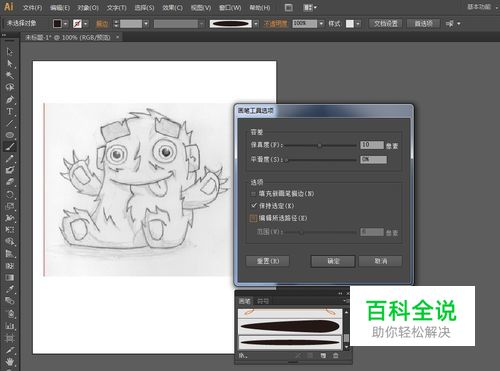
Task: Select the Ellipse shape tool
Action: [10, 135]
